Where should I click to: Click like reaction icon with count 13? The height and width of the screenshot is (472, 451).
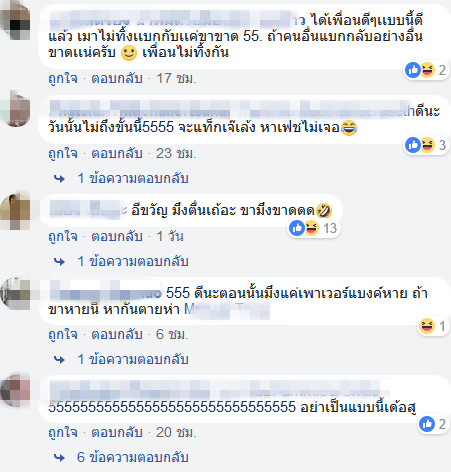click(296, 228)
